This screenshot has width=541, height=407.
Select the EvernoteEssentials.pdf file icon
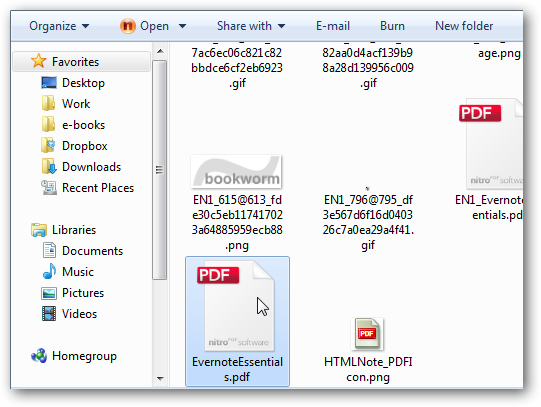click(x=236, y=306)
